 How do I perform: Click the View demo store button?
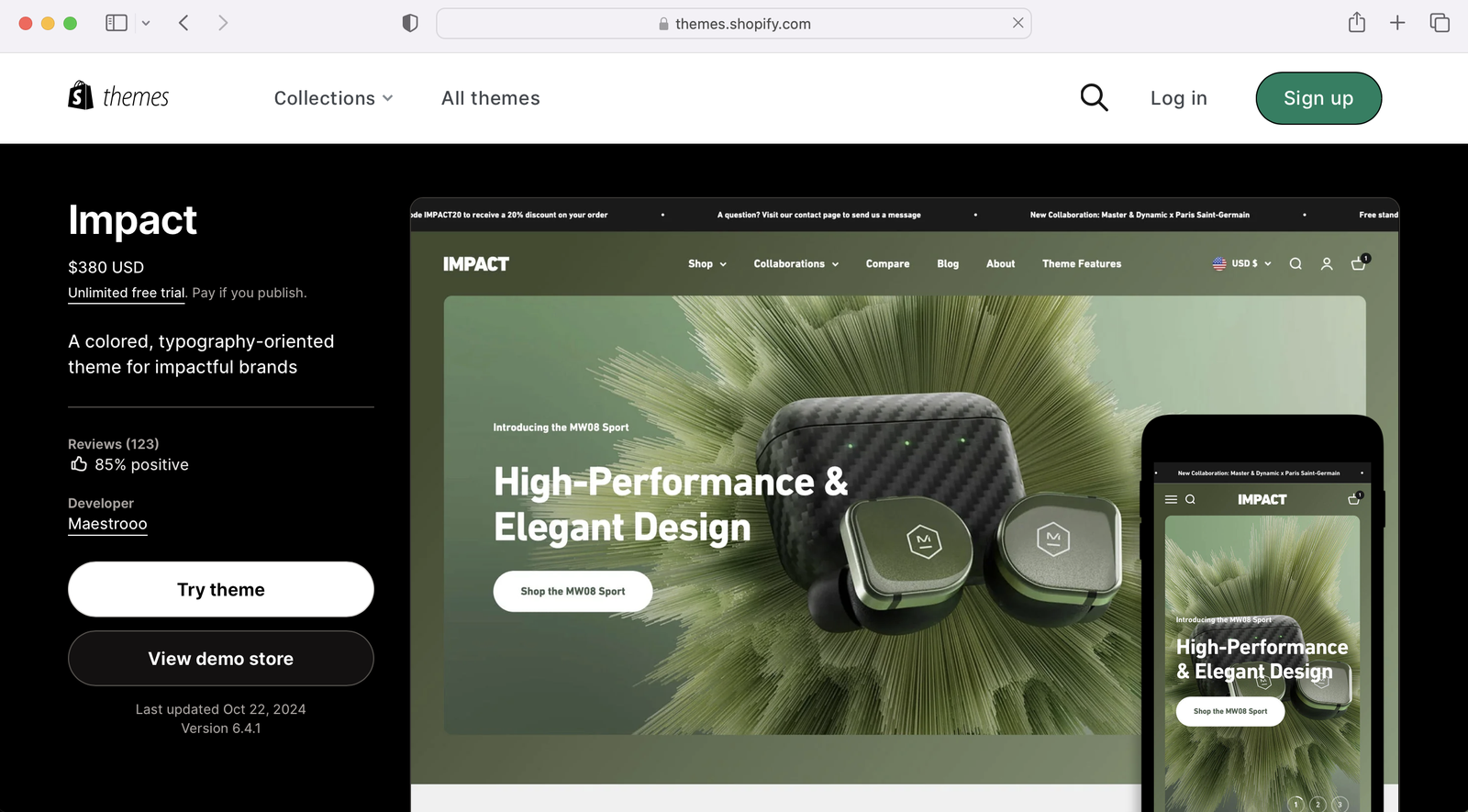(221, 658)
